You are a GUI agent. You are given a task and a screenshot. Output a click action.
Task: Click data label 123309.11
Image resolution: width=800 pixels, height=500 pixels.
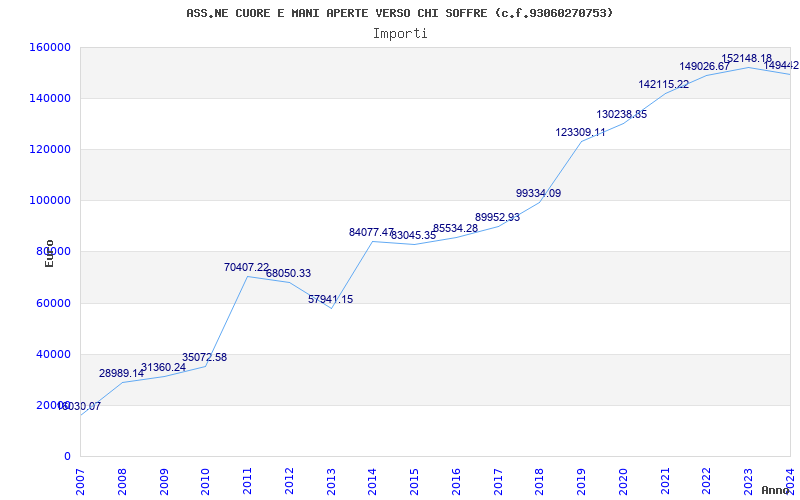581,133
